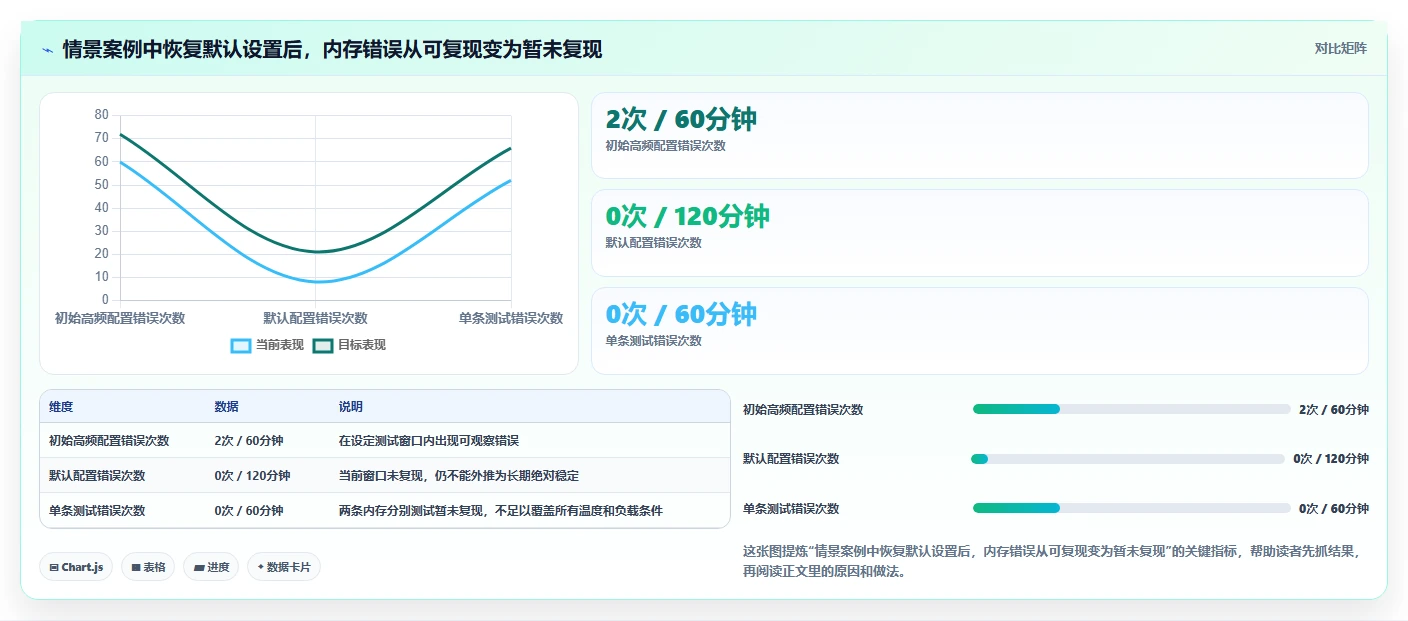Click the 对比矩阵 label in header

[x=1340, y=48]
